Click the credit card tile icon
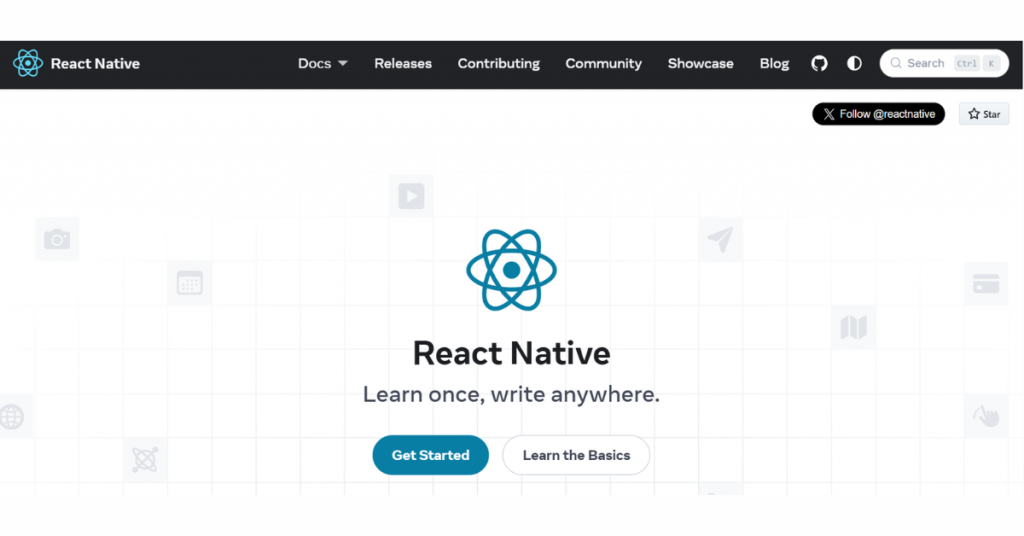This screenshot has height=536, width=1024. (x=985, y=283)
